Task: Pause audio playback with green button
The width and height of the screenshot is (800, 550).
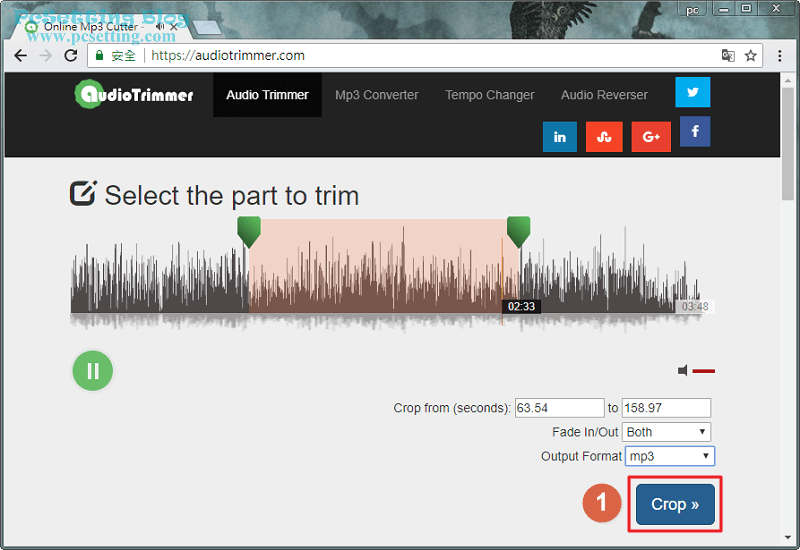Action: click(x=93, y=371)
